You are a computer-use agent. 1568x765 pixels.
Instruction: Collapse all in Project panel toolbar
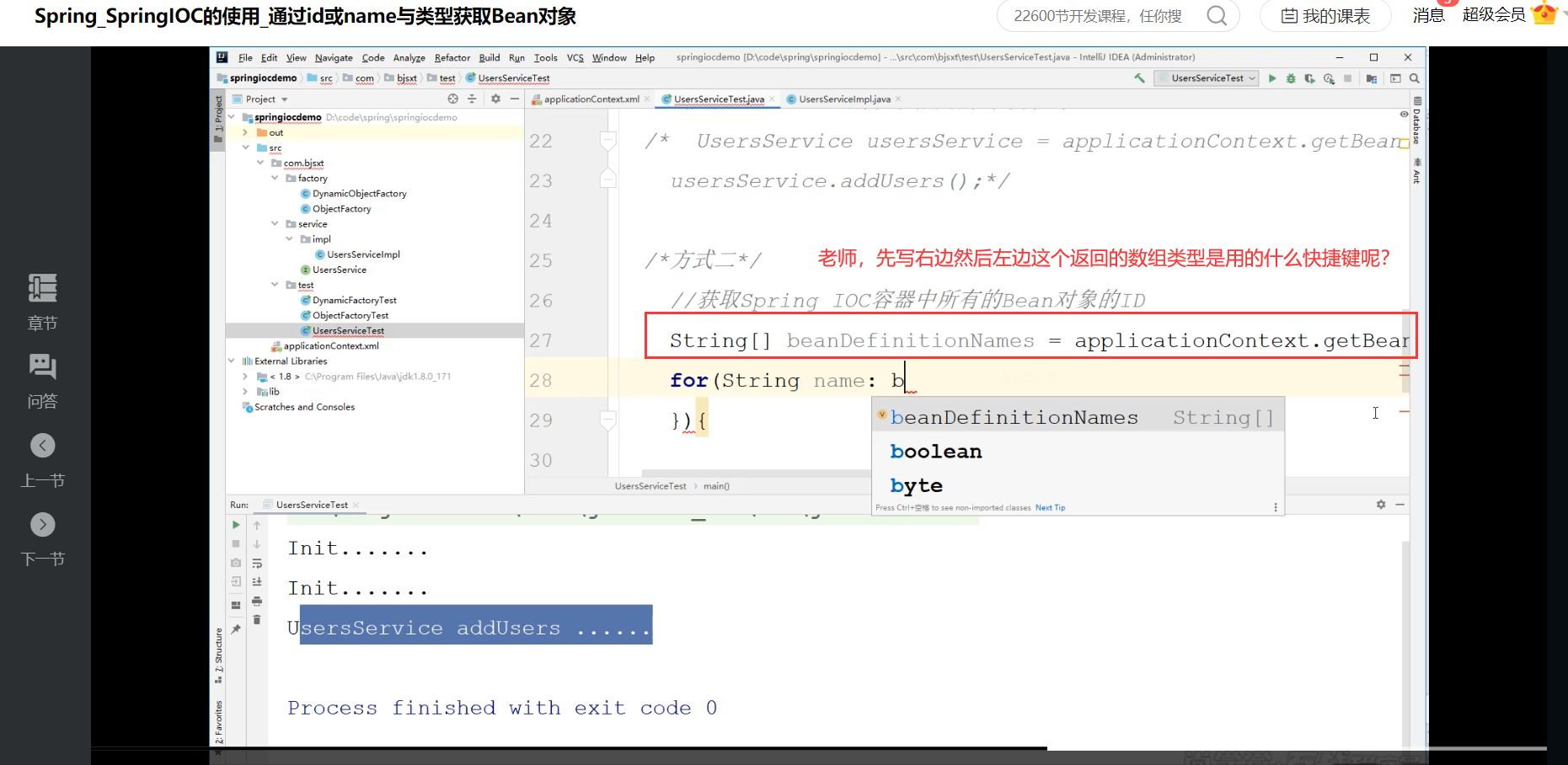[472, 99]
